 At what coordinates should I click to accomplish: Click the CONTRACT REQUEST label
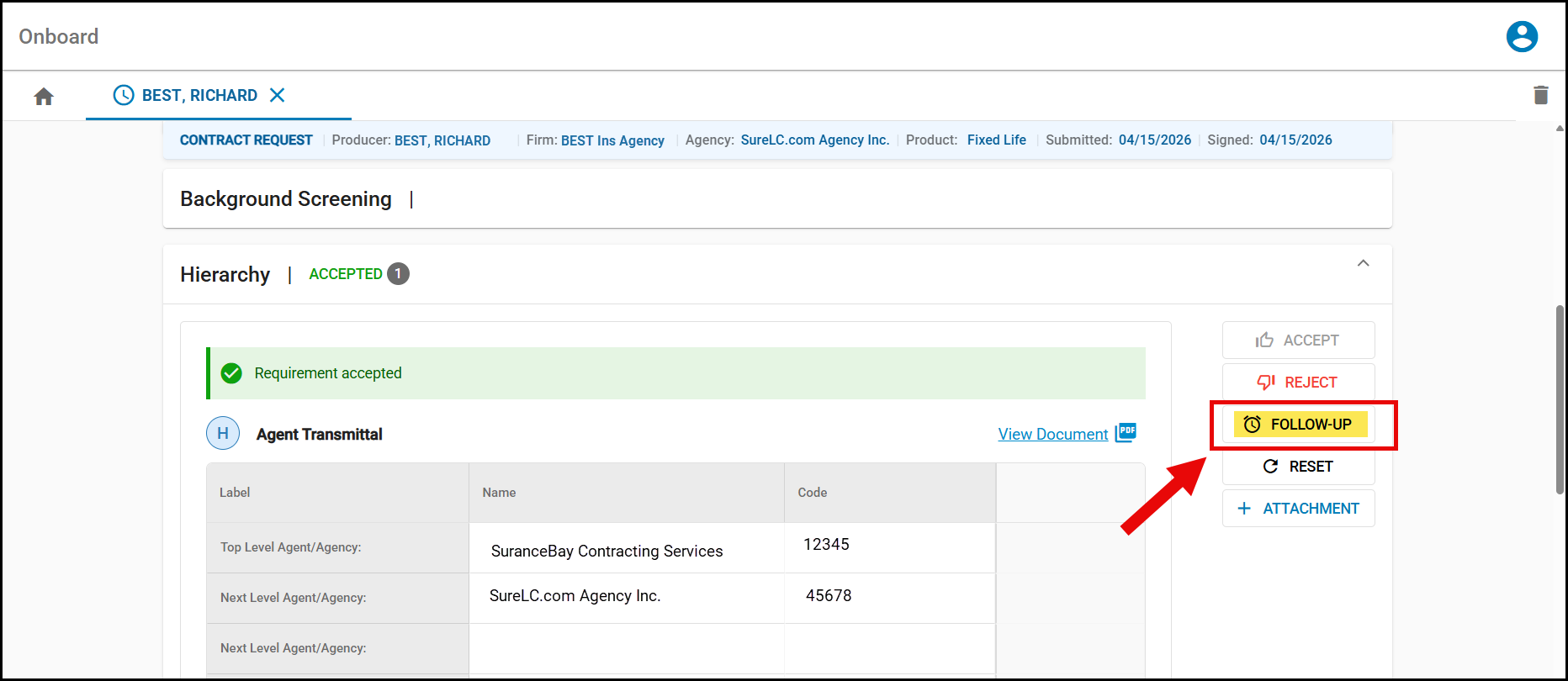(x=246, y=140)
